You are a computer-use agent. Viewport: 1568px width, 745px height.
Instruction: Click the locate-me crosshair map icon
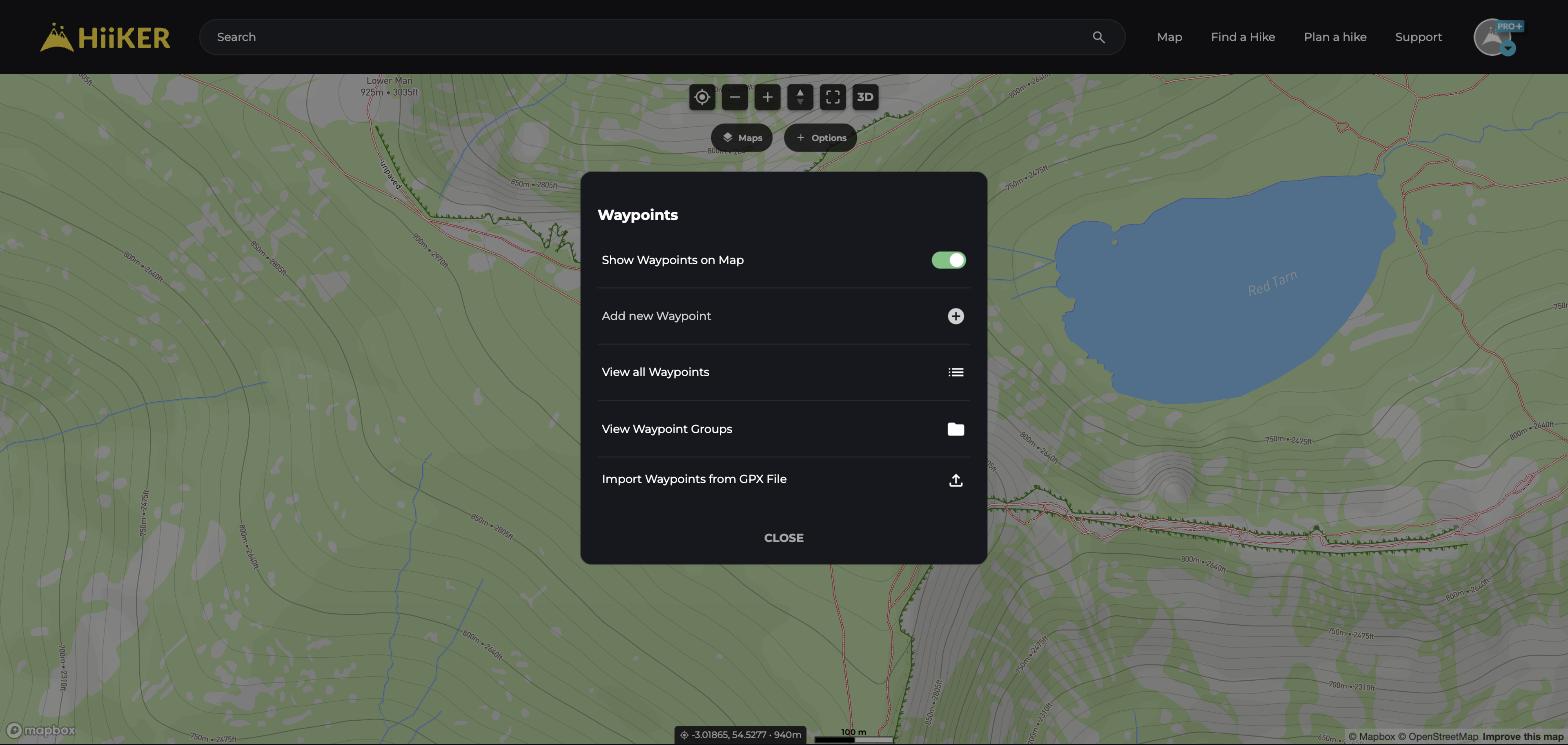click(x=702, y=97)
